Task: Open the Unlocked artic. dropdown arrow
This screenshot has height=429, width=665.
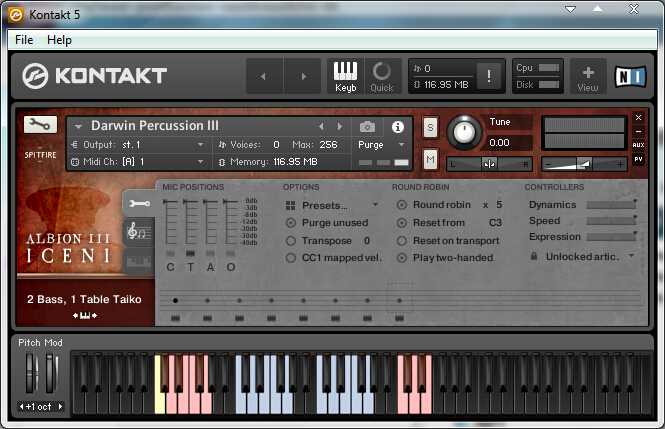Action: (631, 256)
